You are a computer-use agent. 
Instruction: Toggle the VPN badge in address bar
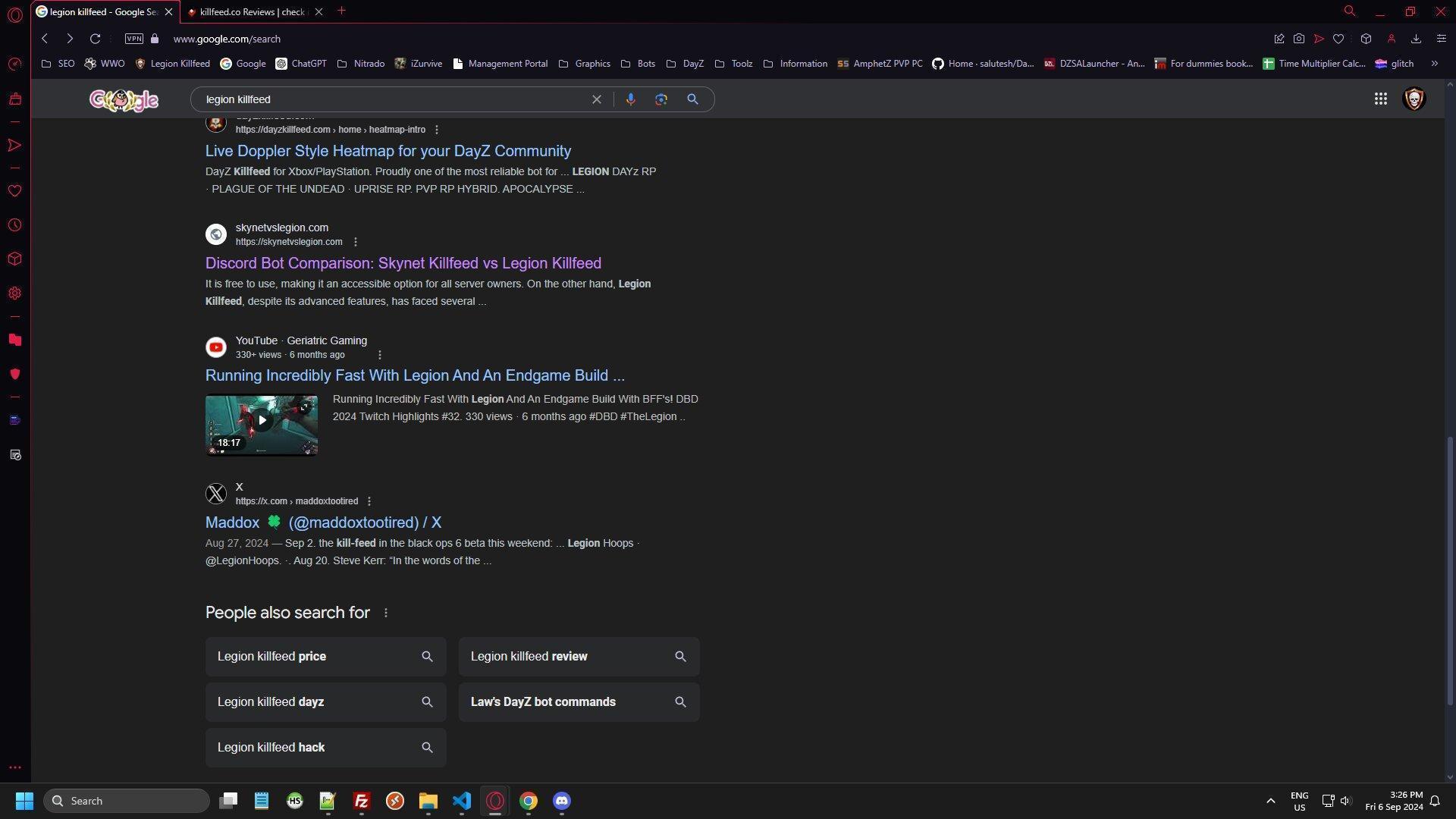(134, 39)
